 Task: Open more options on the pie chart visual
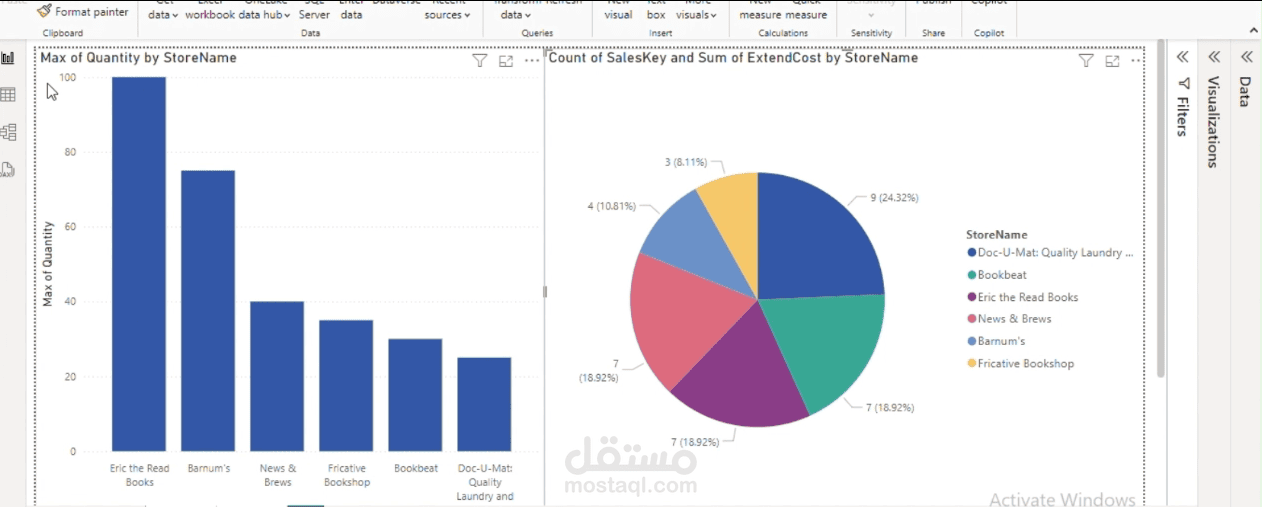pos(1136,61)
